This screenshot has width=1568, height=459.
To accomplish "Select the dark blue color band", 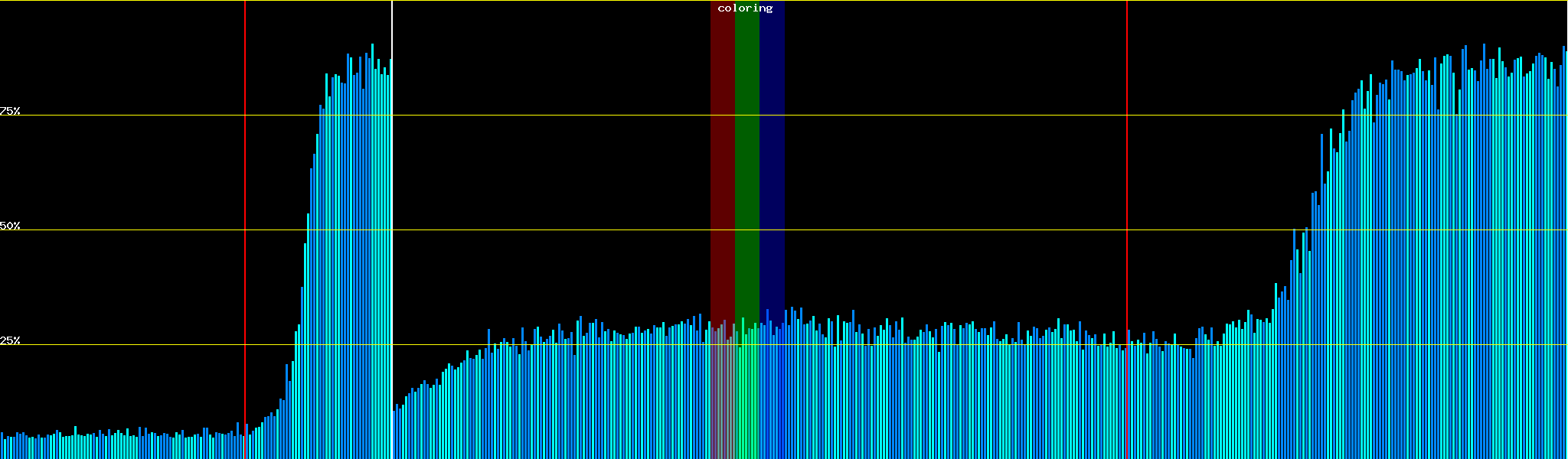I will [772, 153].
